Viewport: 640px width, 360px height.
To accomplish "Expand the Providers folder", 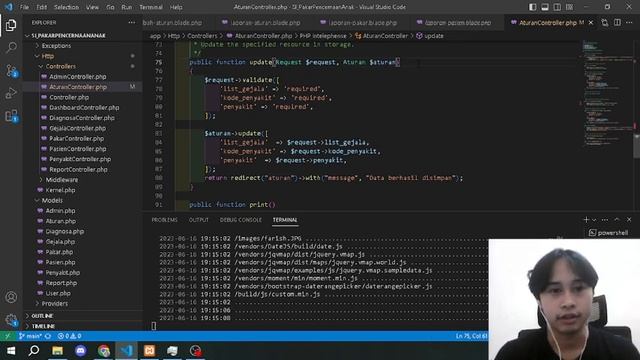I will click(54, 303).
